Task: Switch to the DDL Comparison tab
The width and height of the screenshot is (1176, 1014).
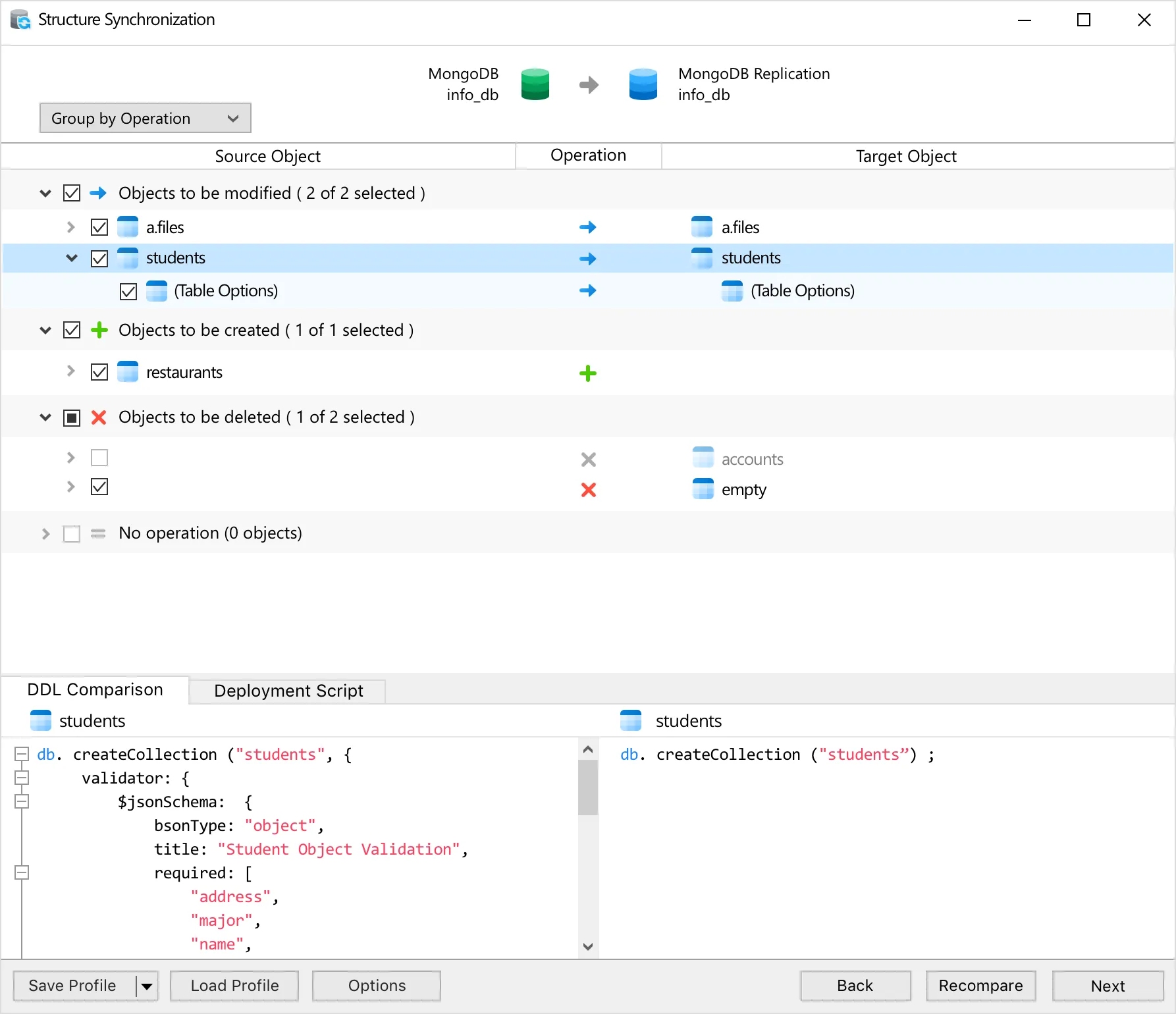Action: pos(95,689)
